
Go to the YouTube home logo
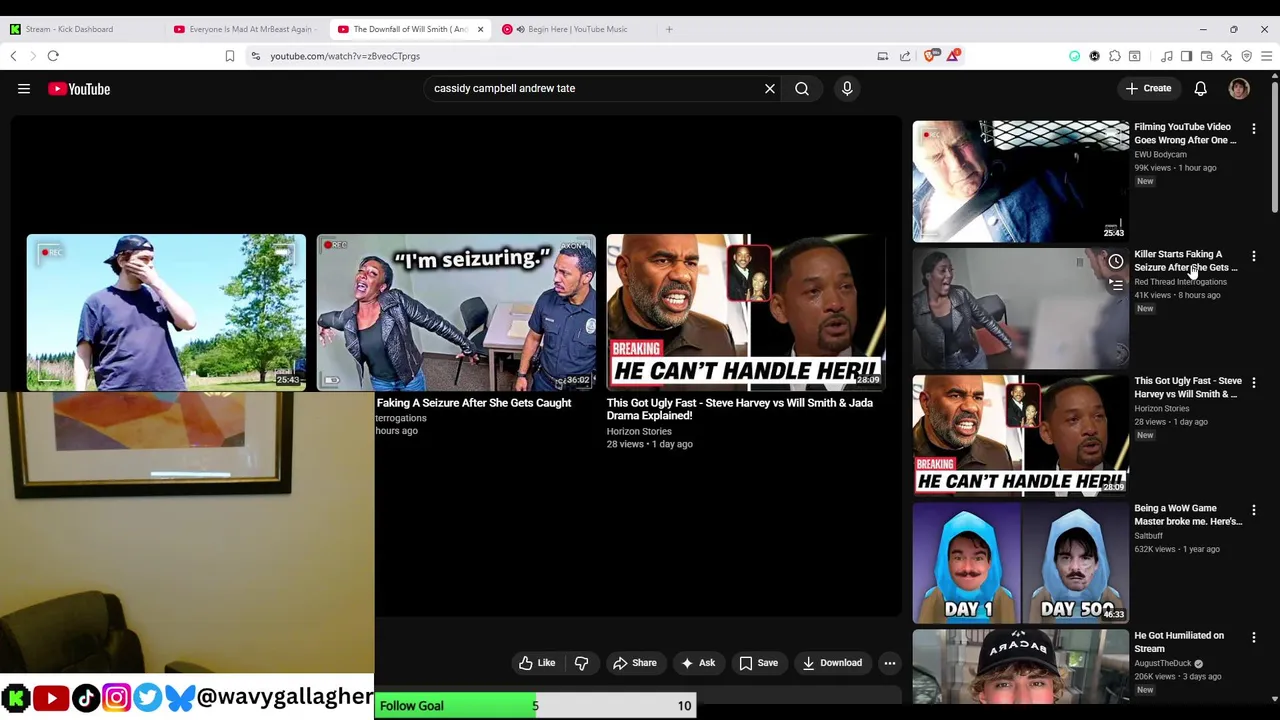coord(79,89)
